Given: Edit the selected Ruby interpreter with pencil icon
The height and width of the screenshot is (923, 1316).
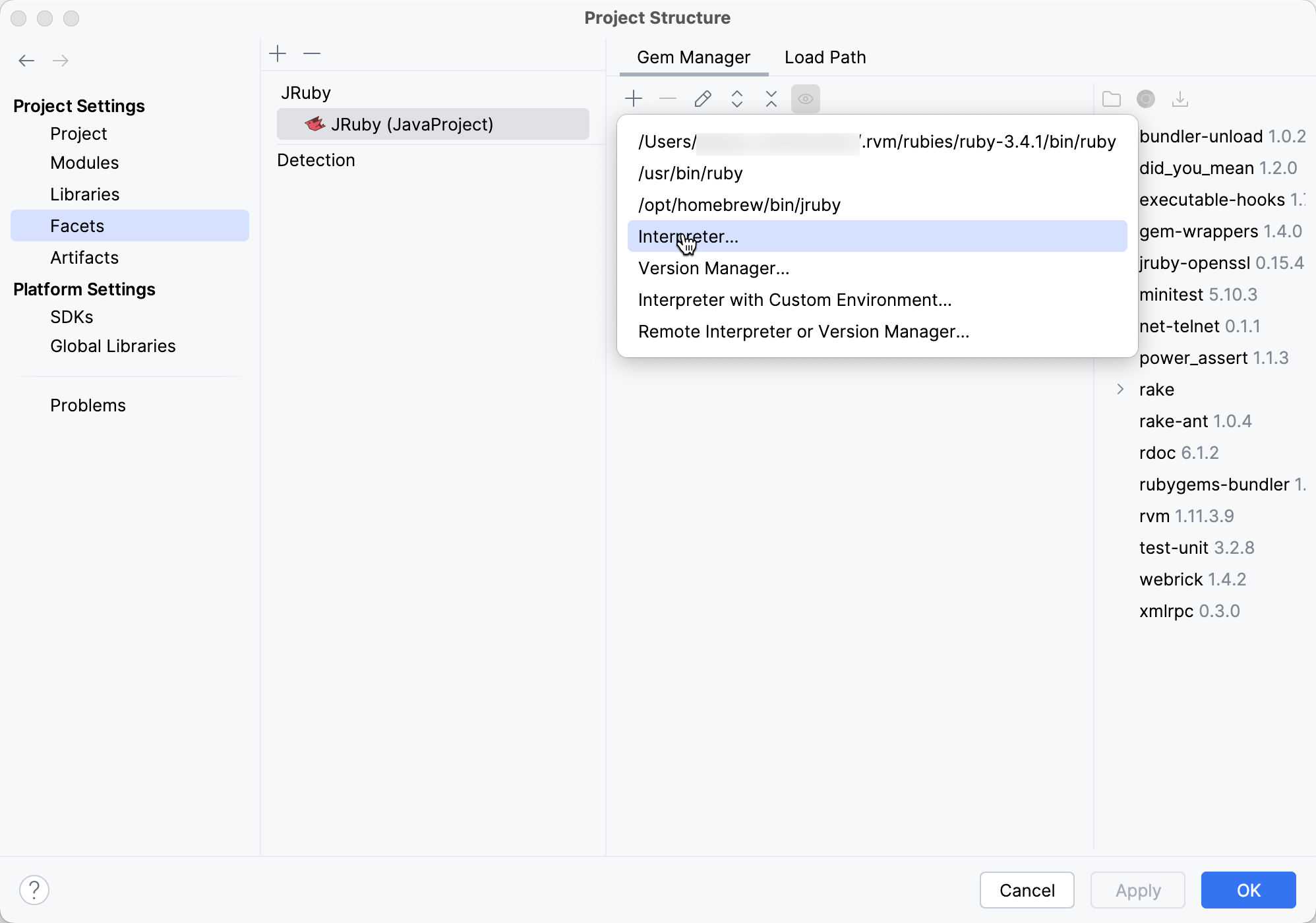Looking at the screenshot, I should click(x=703, y=99).
